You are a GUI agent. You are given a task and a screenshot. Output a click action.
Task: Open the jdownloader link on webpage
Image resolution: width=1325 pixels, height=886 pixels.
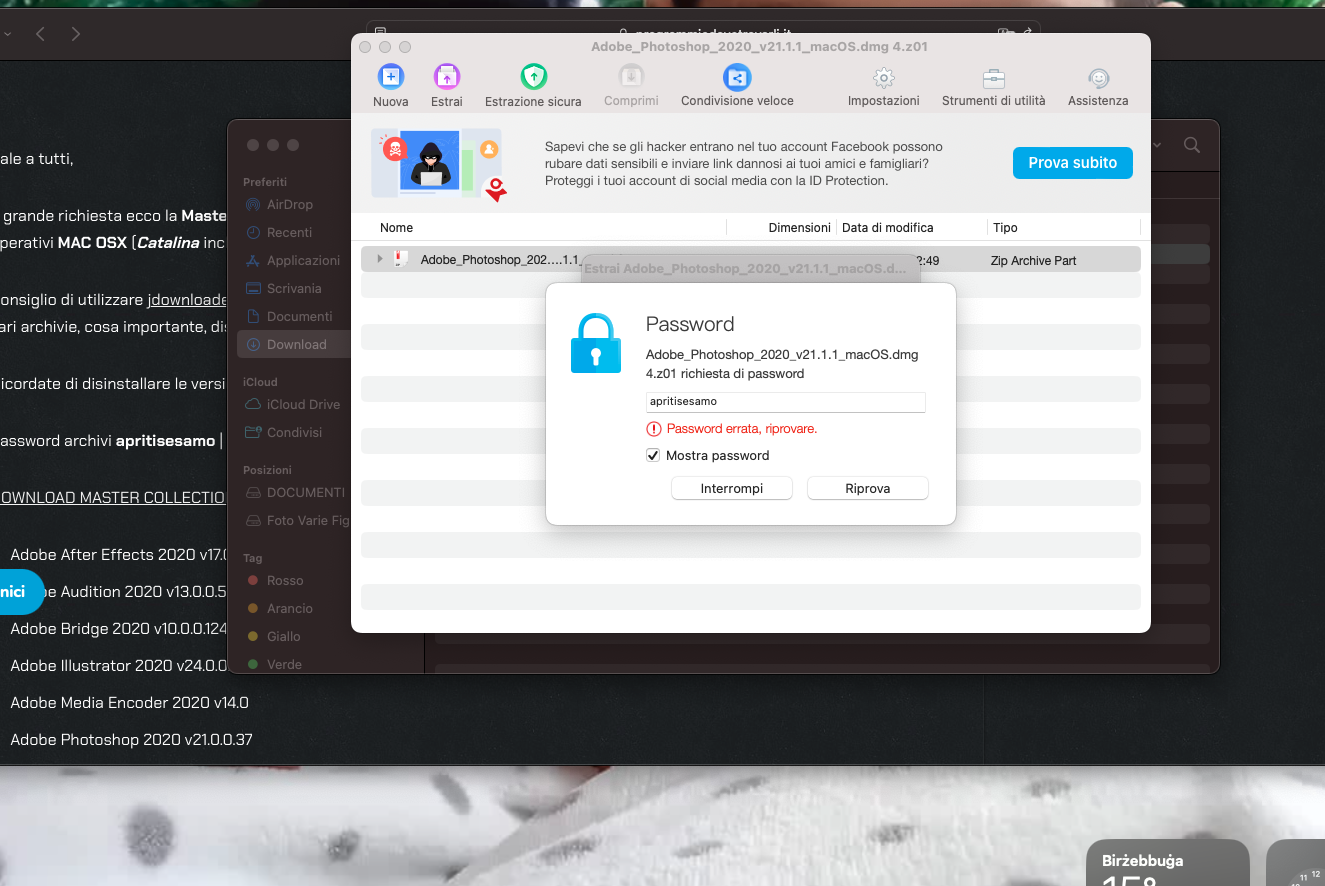point(187,299)
